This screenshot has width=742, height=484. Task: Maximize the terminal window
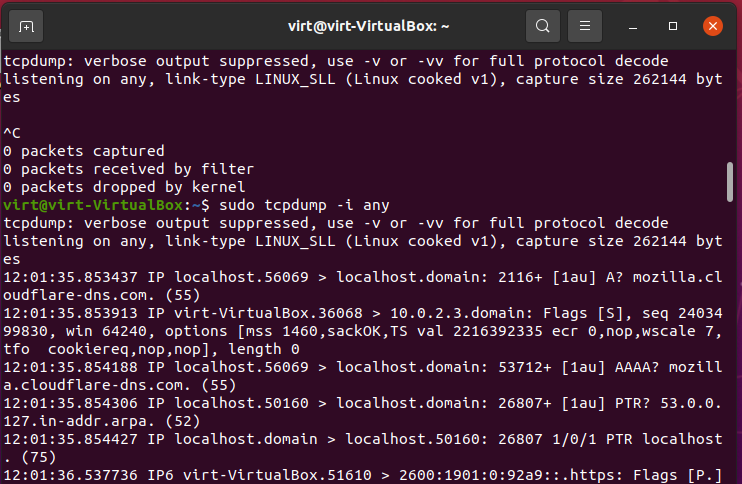click(673, 26)
